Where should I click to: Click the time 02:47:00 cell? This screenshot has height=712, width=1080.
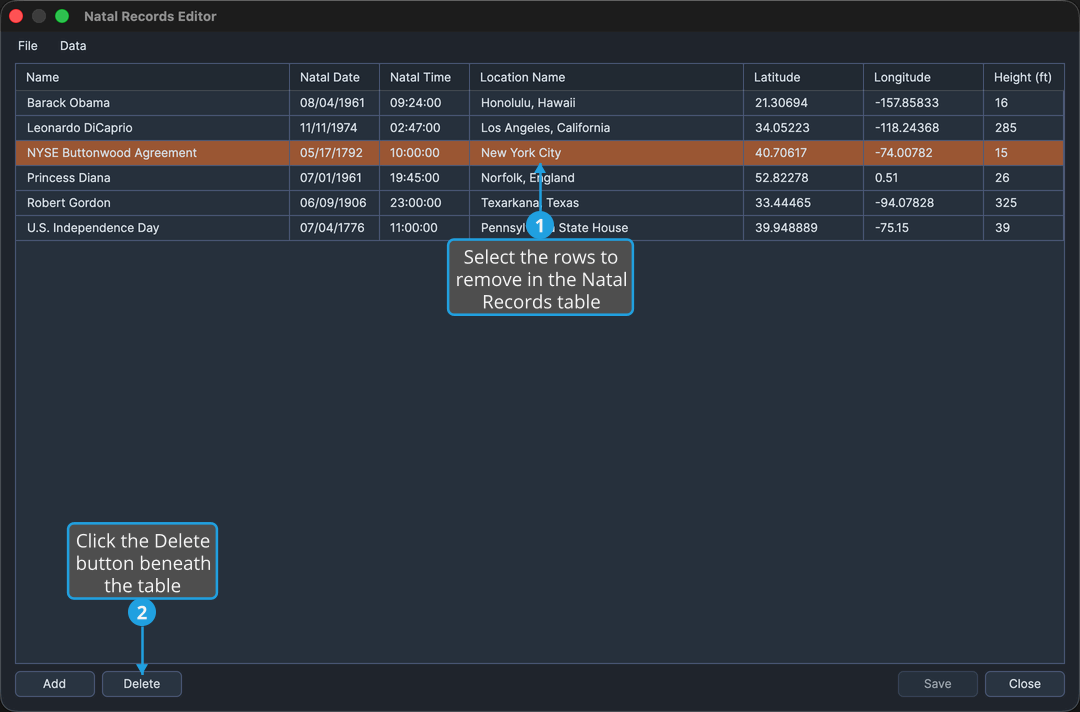click(x=424, y=127)
